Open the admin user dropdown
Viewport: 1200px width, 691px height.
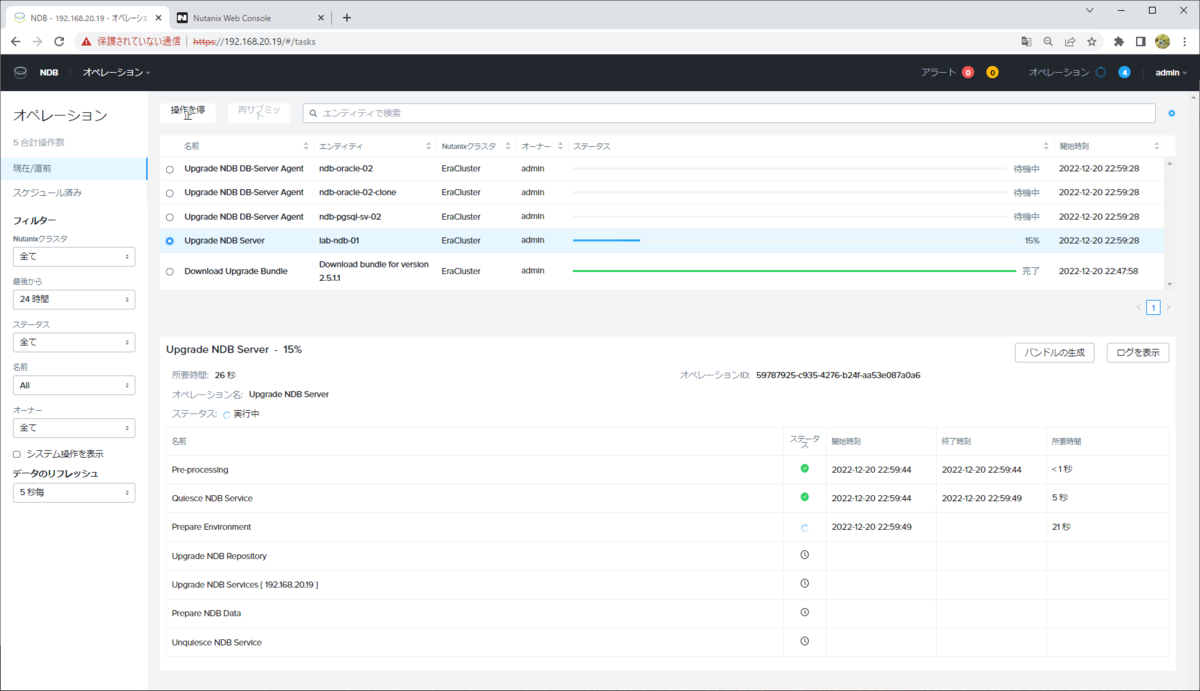(1171, 72)
